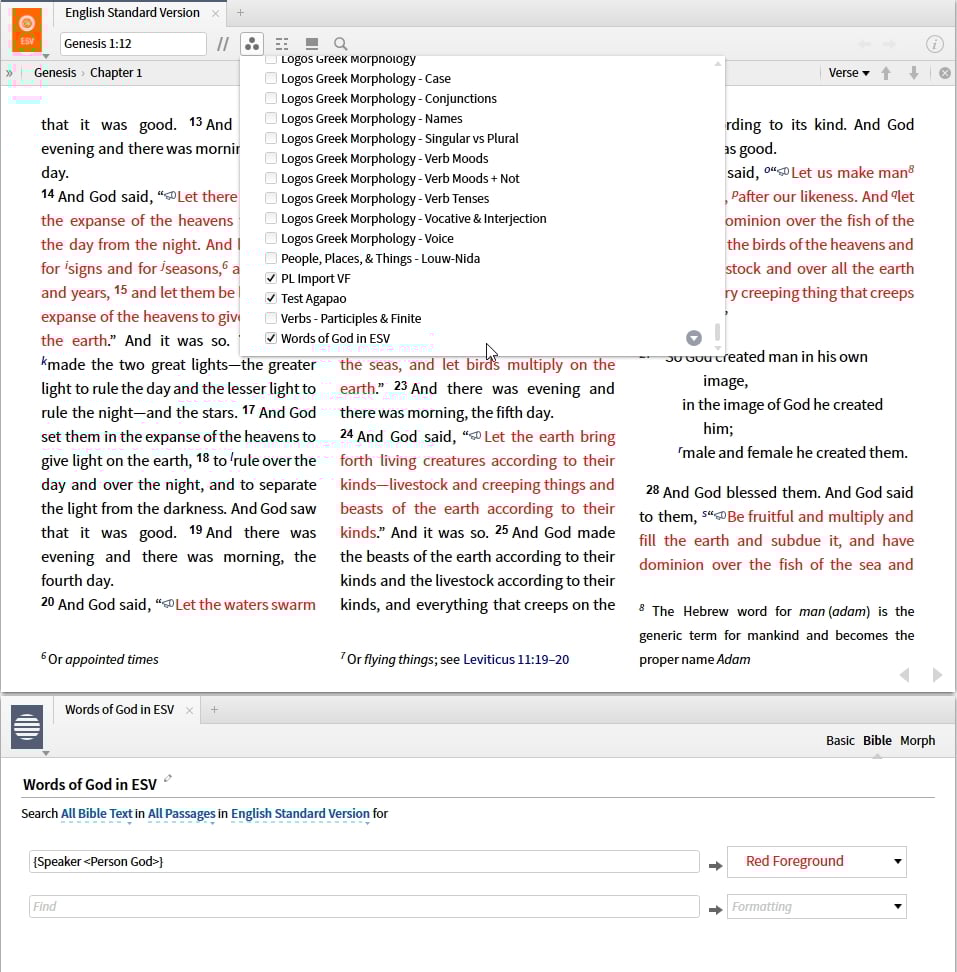Viewport: 957px width, 972px height.
Task: Enable Logos Greek Morphology - Voice
Action: pos(271,238)
